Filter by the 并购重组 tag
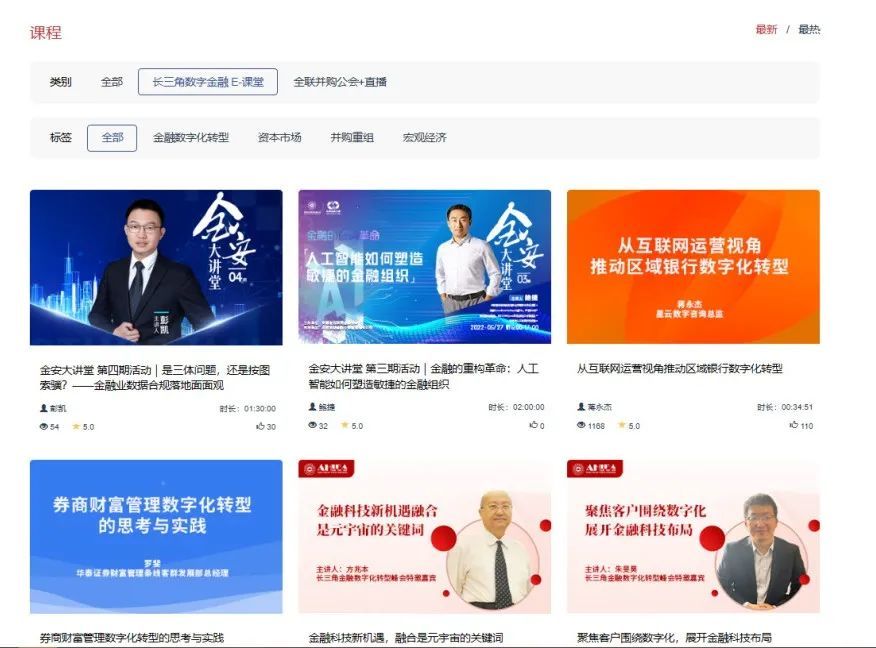The image size is (876, 648). coord(352,137)
